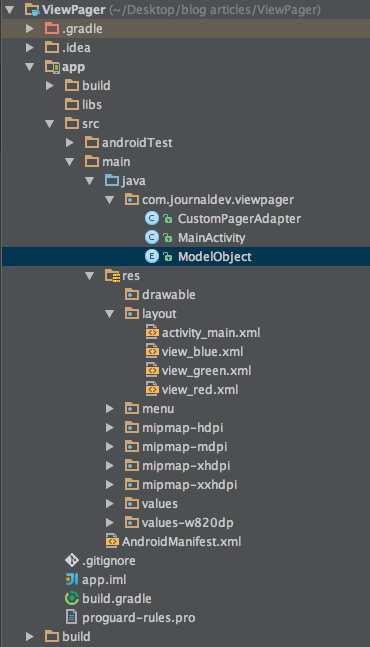370x647 pixels.
Task: Click the gradle icon beside build.gradle
Action: 72,598
